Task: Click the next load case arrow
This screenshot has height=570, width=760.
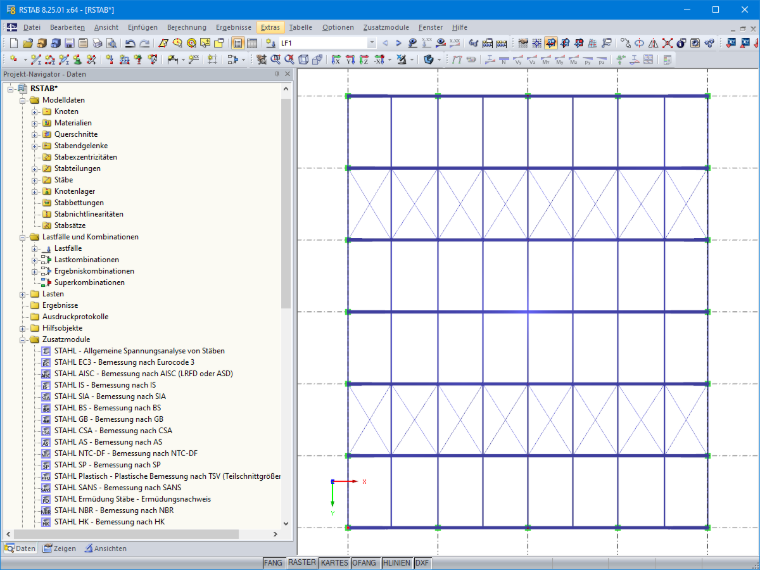Action: coord(398,43)
